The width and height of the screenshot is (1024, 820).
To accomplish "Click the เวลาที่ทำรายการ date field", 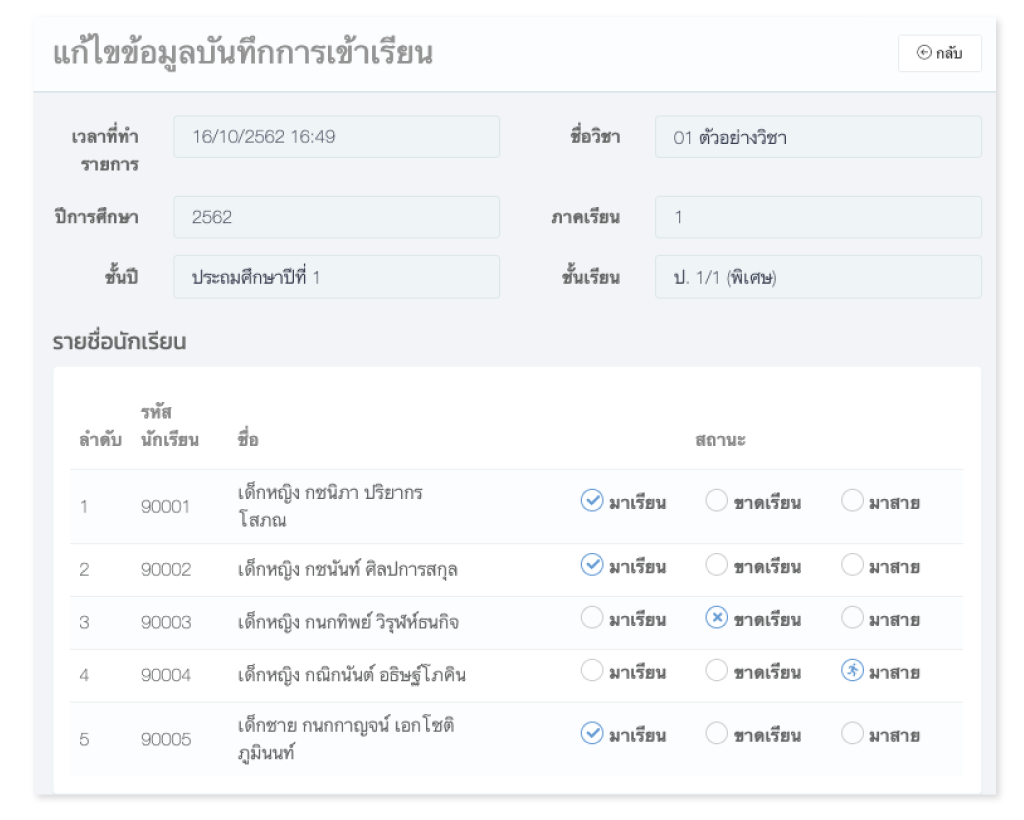I will (x=336, y=137).
